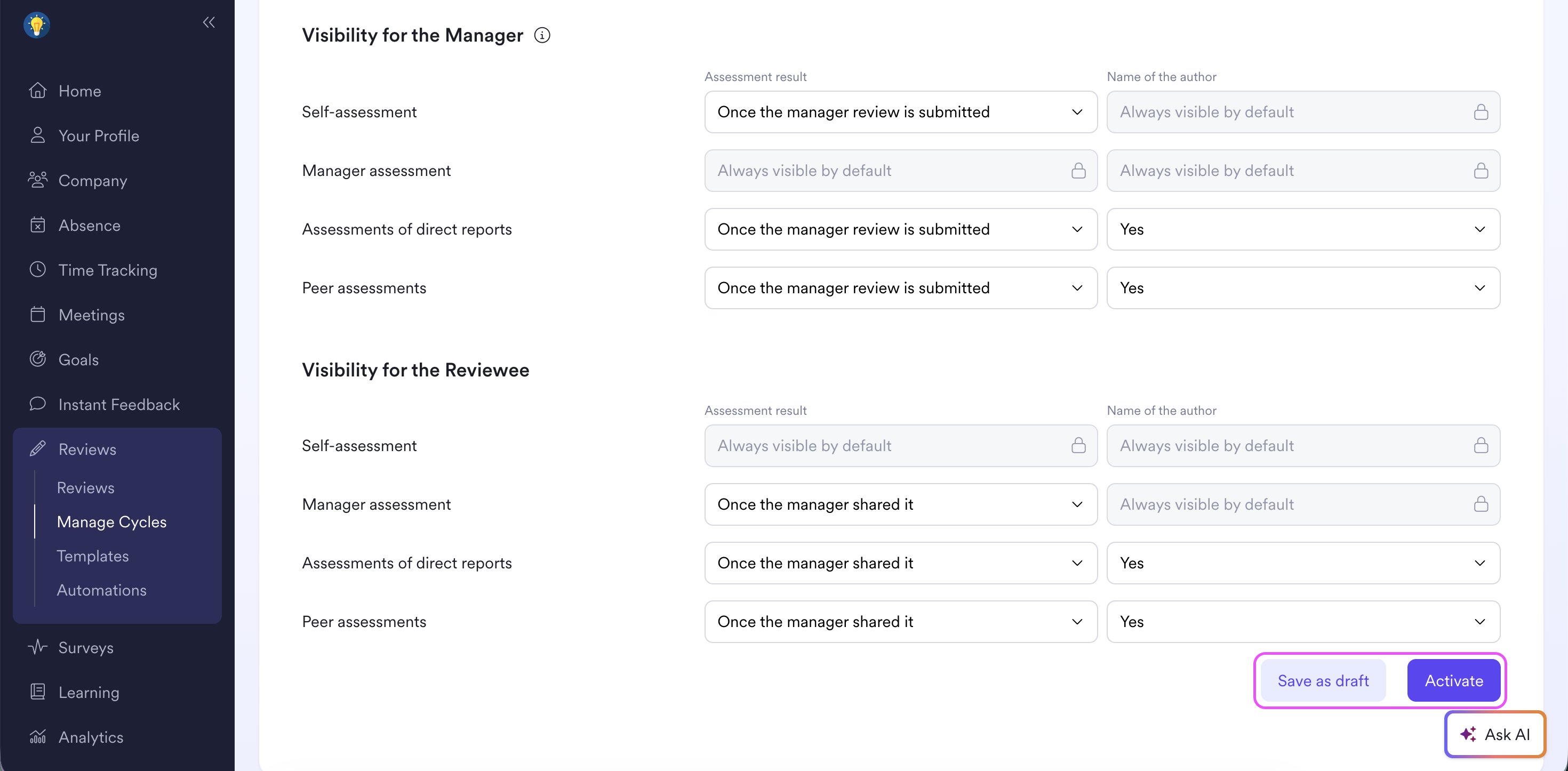Click the lock icon on Manager assessment result field
1568x771 pixels.
(x=1078, y=171)
